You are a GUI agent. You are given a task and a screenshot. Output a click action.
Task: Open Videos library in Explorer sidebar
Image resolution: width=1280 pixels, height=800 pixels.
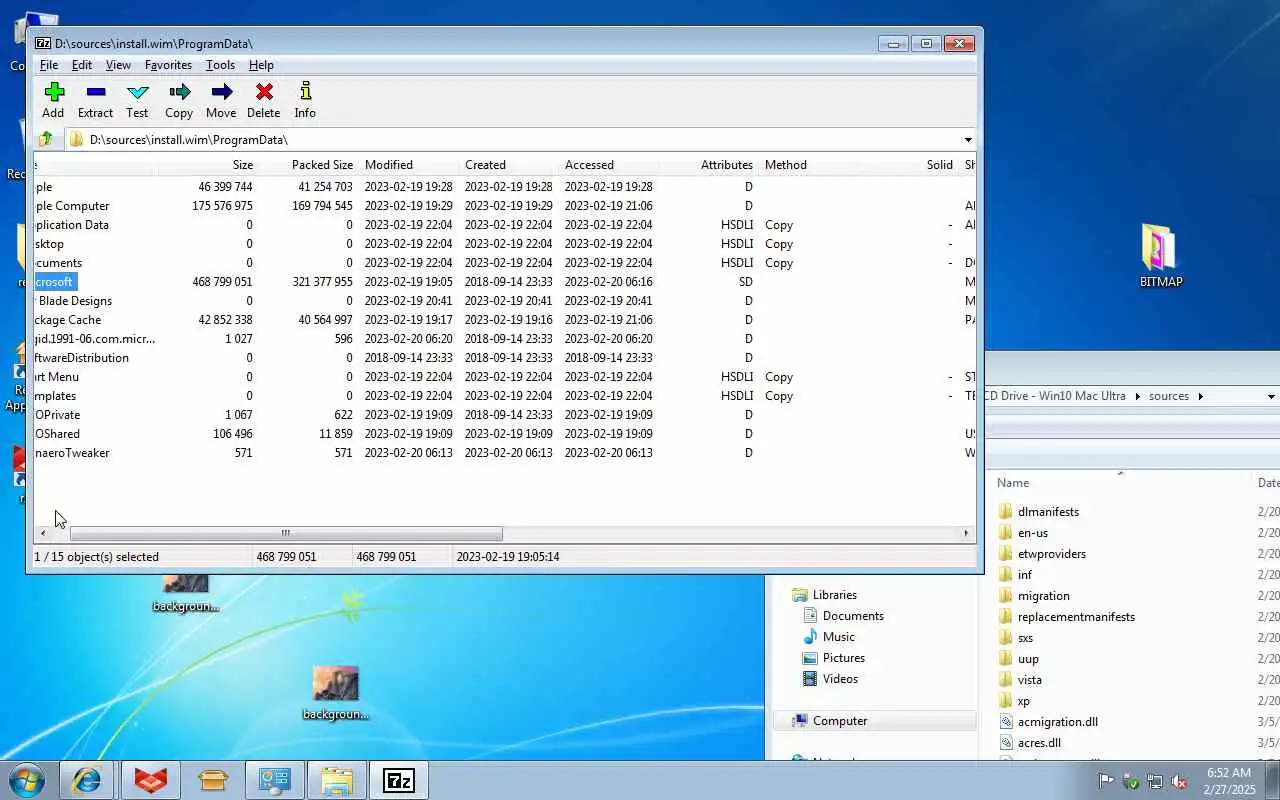(840, 679)
